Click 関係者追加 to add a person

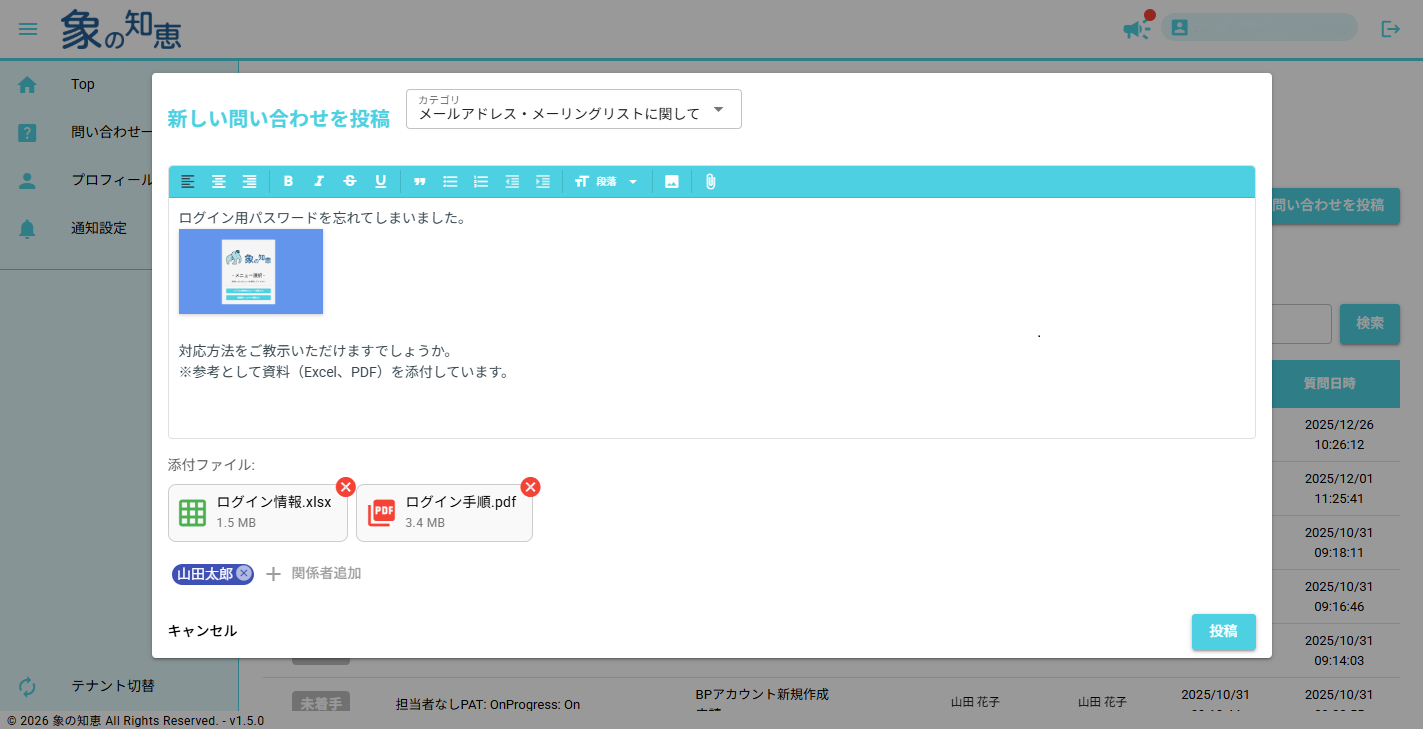[x=314, y=574]
